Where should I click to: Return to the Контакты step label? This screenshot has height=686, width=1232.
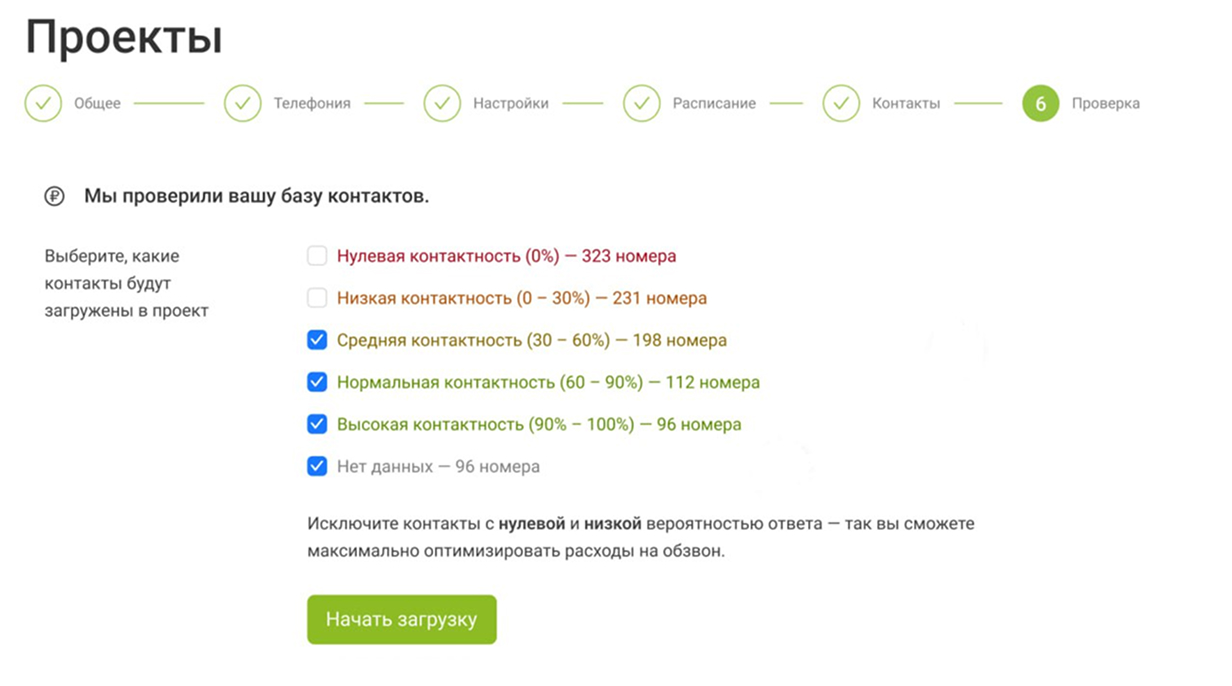coord(906,103)
